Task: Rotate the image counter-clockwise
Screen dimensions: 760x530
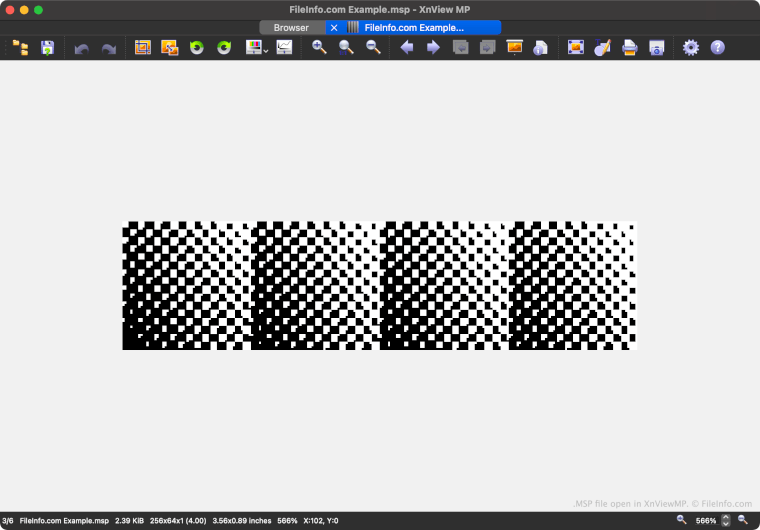Action: (x=197, y=48)
